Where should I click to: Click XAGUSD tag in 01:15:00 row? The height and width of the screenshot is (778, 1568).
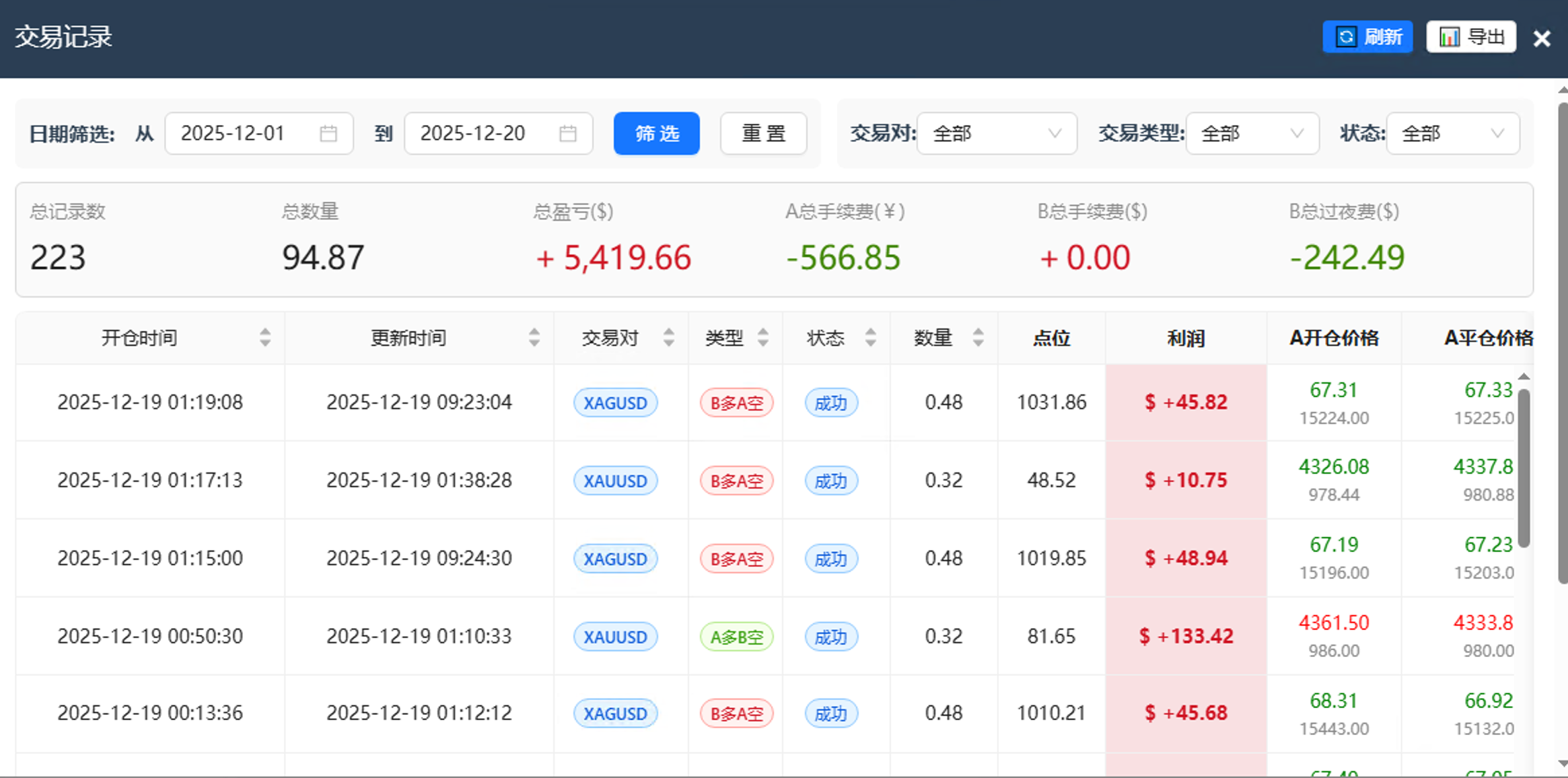(615, 559)
